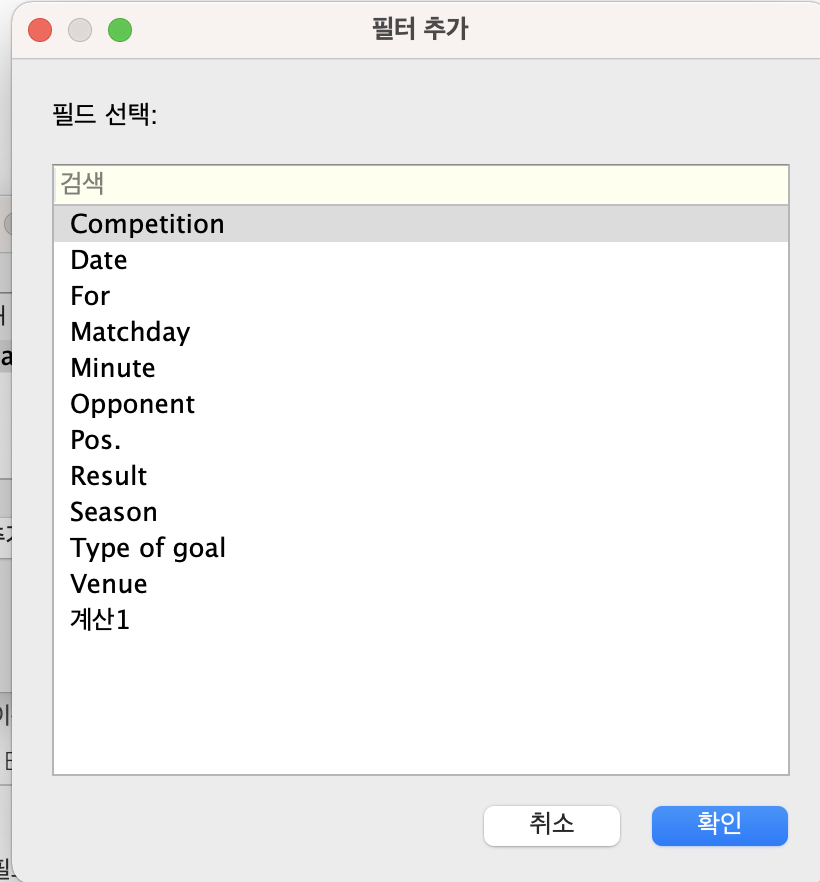Click the green zoom window button

tap(120, 30)
